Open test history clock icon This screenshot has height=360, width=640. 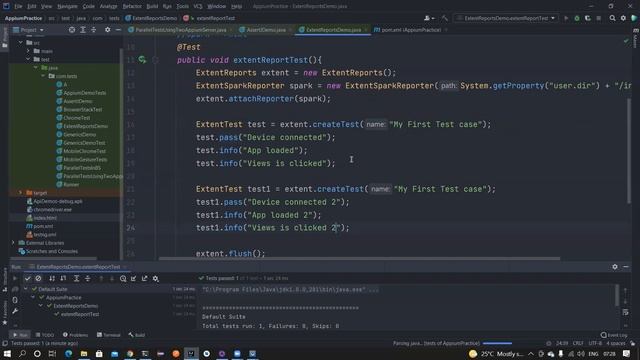coord(123,278)
